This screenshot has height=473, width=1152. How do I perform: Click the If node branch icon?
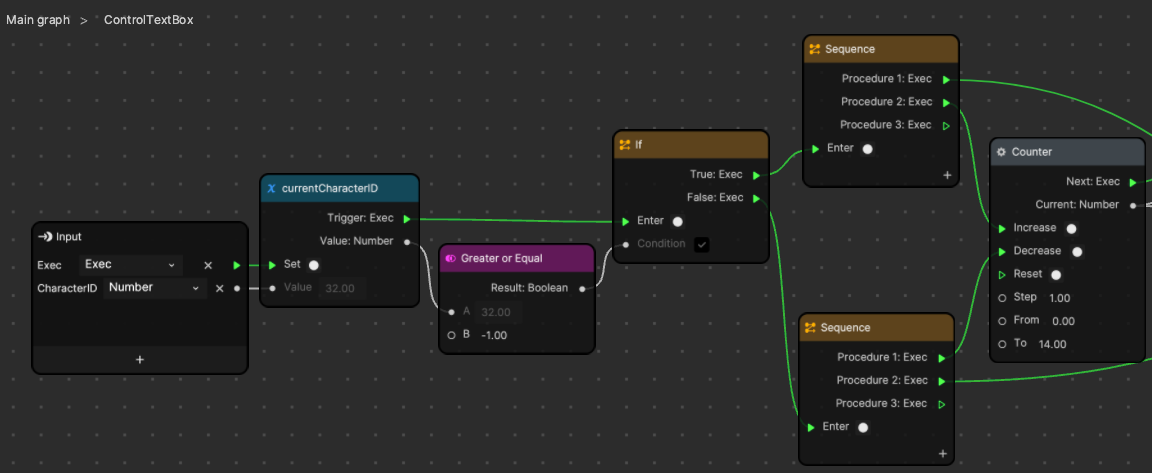(624, 145)
